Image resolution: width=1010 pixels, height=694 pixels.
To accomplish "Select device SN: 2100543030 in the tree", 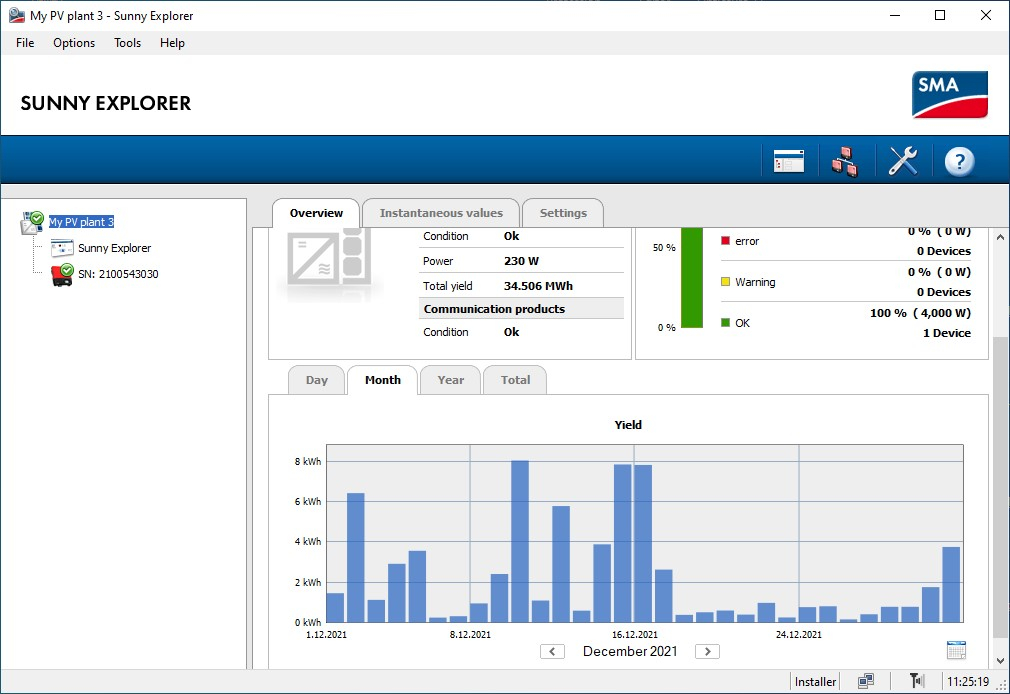I will click(118, 275).
